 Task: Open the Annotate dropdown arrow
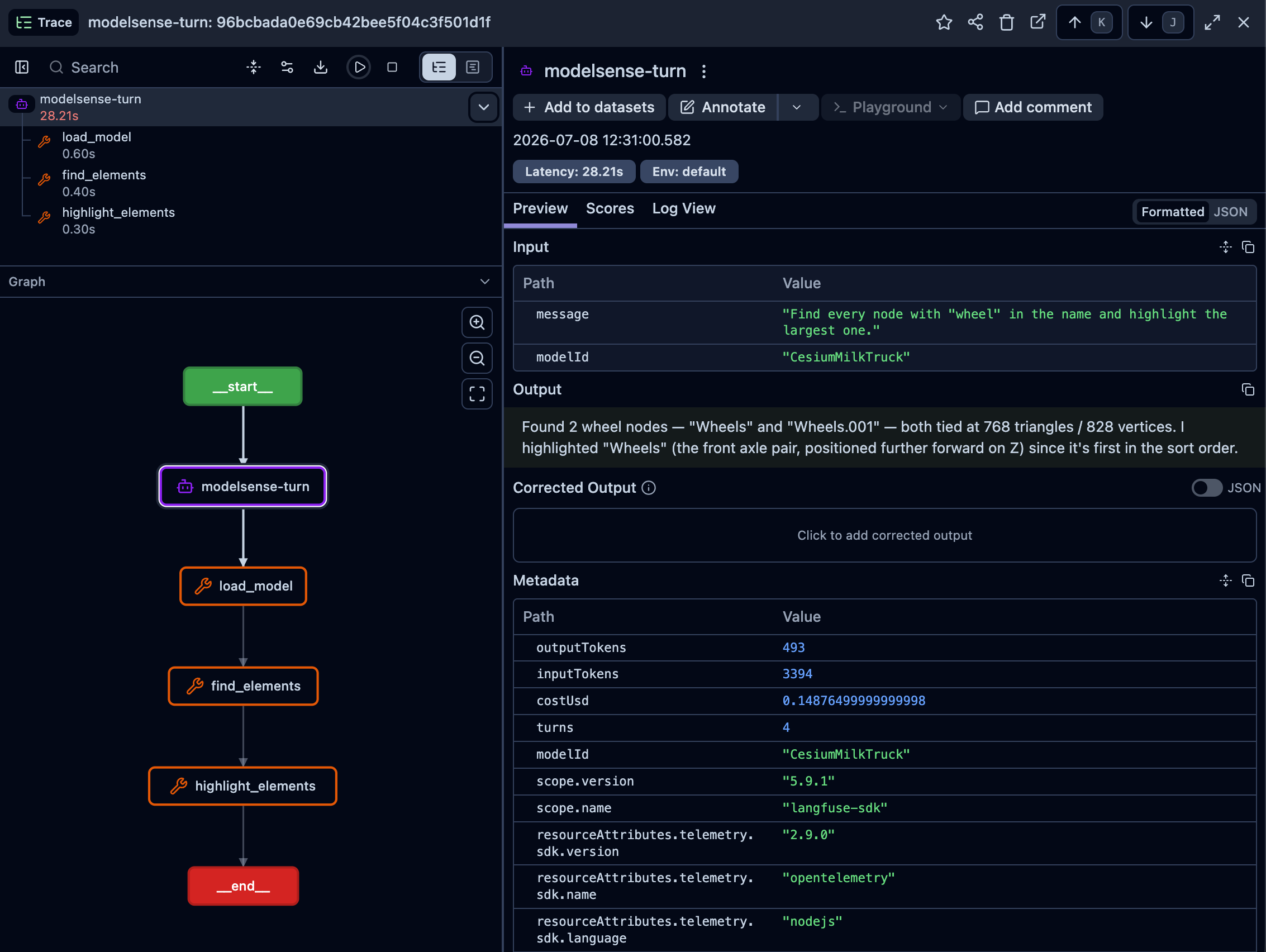[797, 107]
